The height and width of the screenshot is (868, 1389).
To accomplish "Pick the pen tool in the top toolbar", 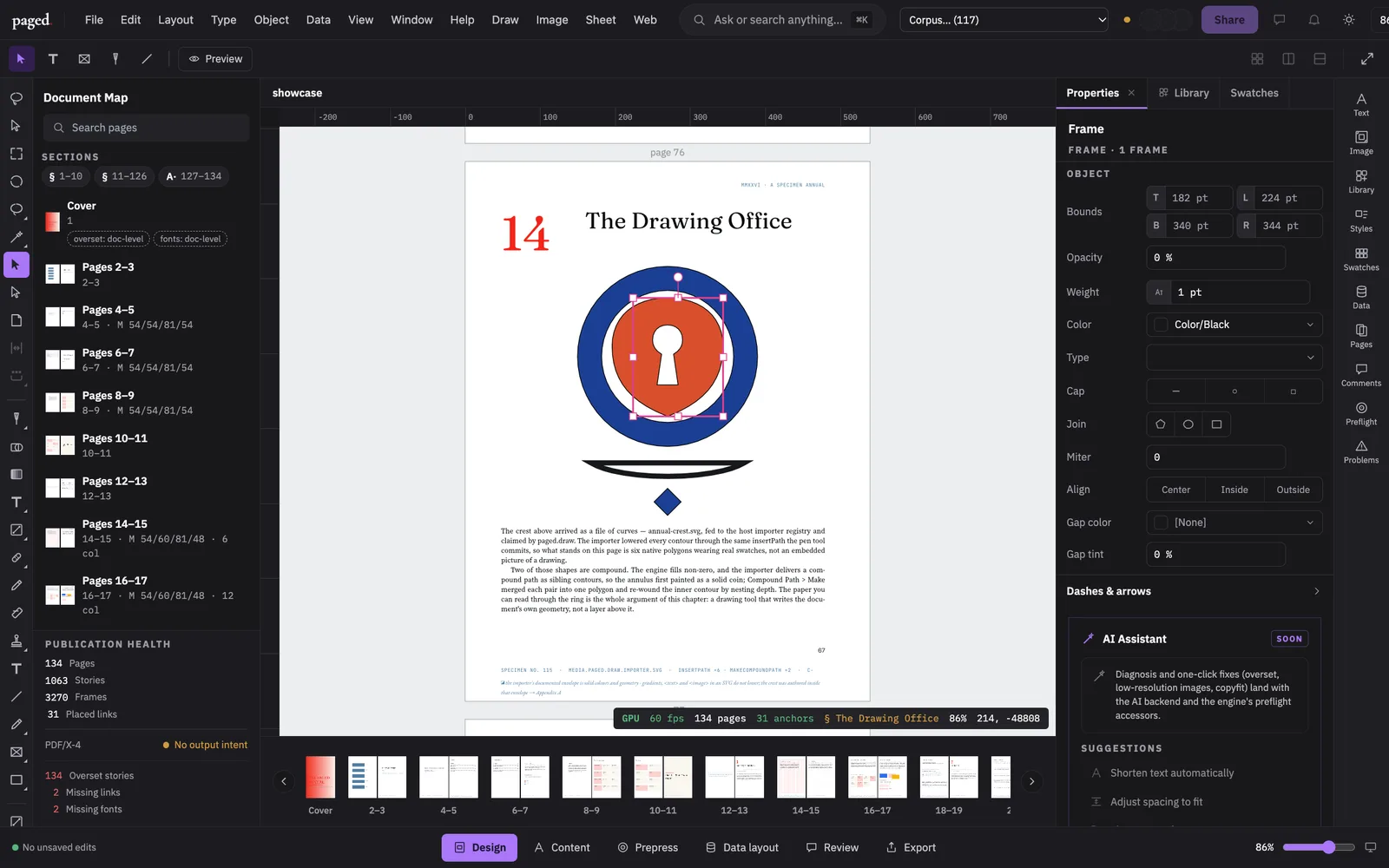I will point(115,59).
